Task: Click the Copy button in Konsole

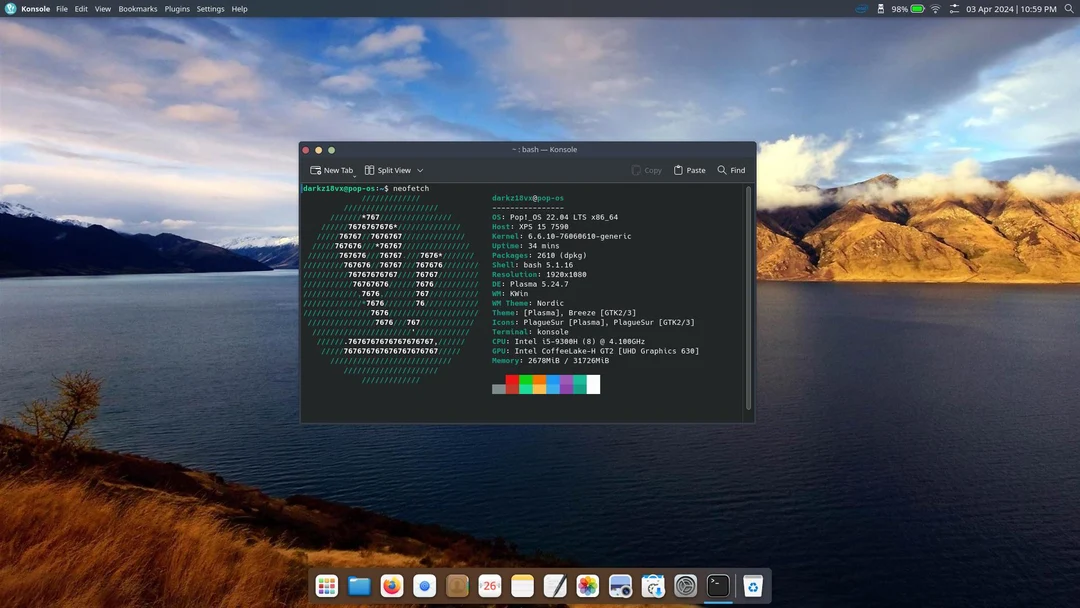Action: click(x=646, y=170)
